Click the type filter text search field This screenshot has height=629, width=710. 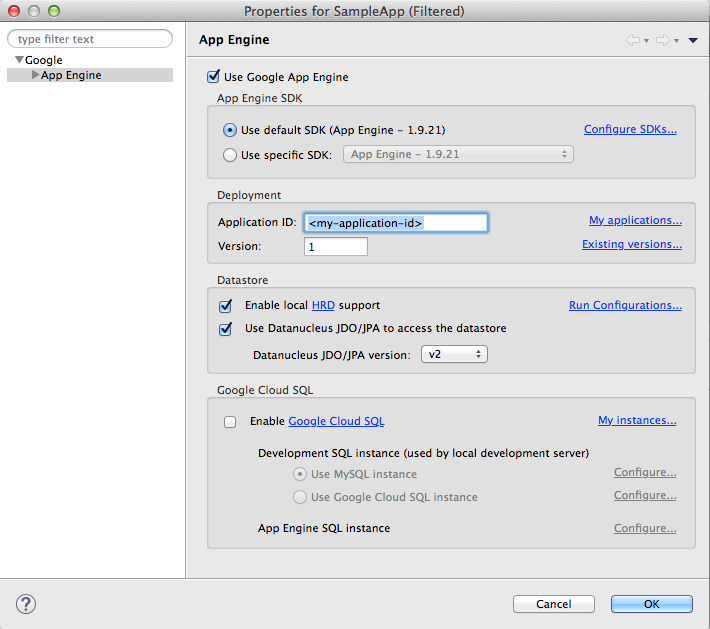(90, 39)
